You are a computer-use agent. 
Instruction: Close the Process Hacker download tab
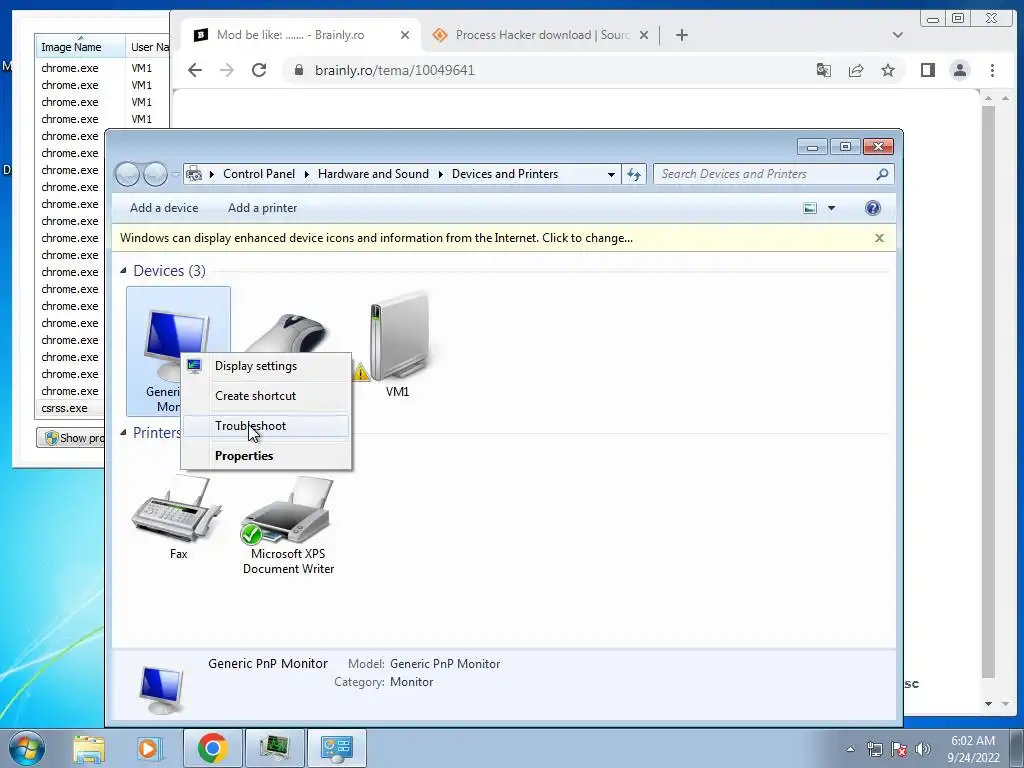coord(644,35)
